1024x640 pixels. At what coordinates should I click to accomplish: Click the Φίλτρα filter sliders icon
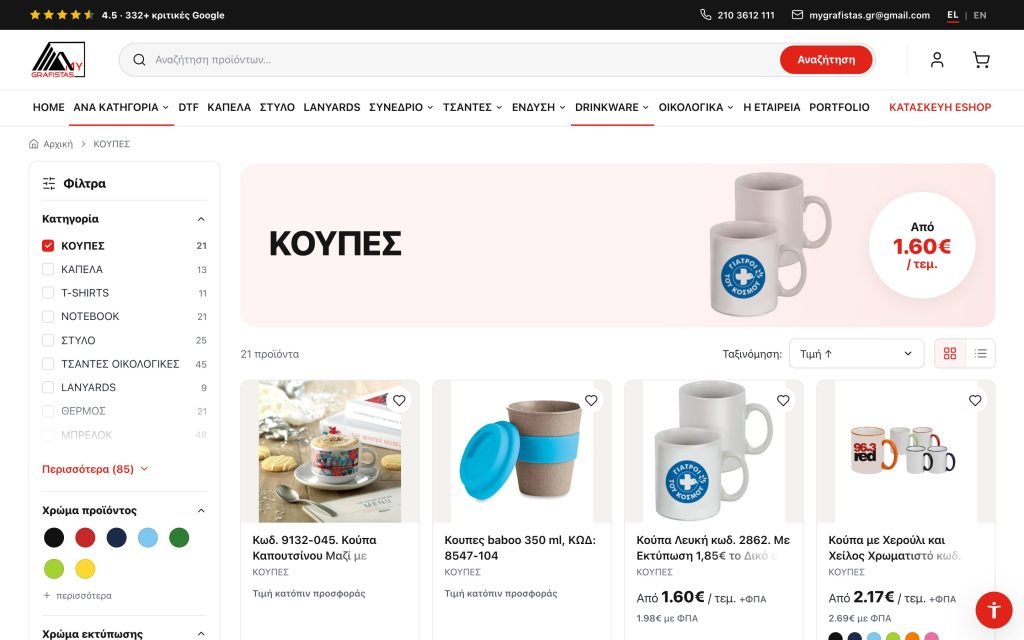coord(49,184)
